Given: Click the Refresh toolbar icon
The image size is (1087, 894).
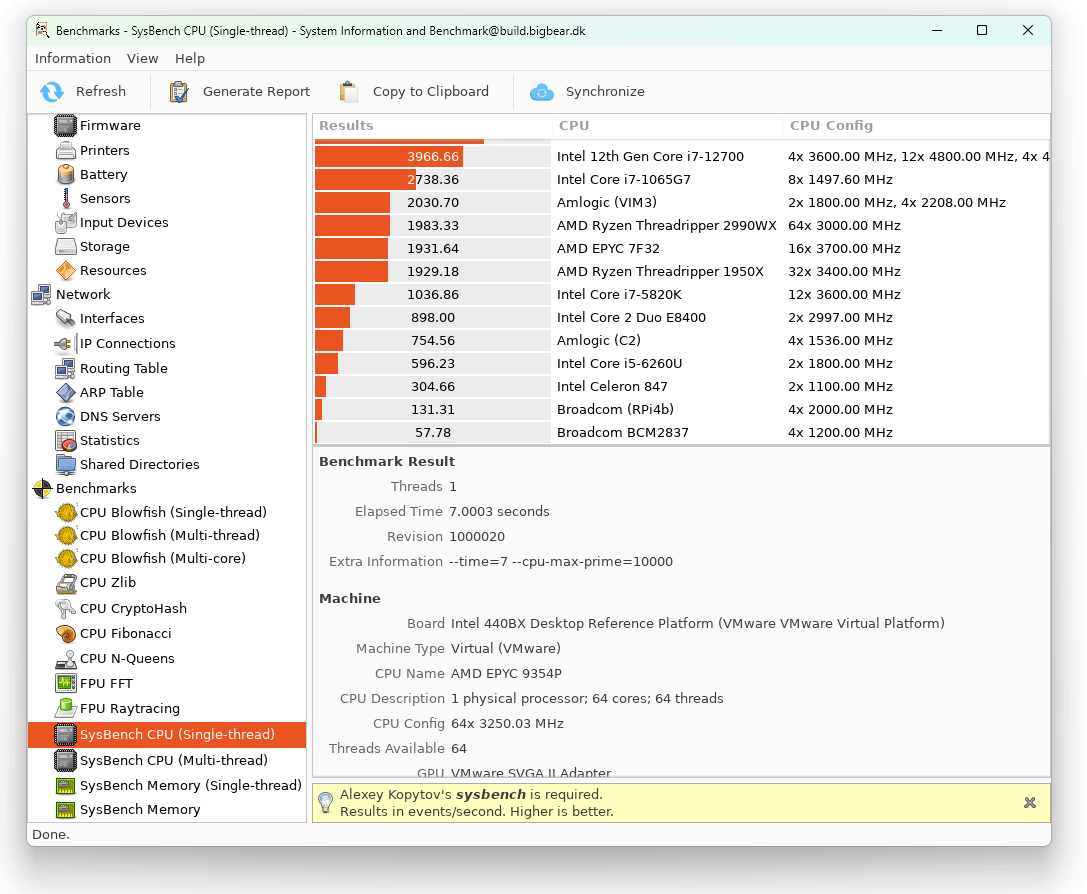Looking at the screenshot, I should pyautogui.click(x=52, y=91).
